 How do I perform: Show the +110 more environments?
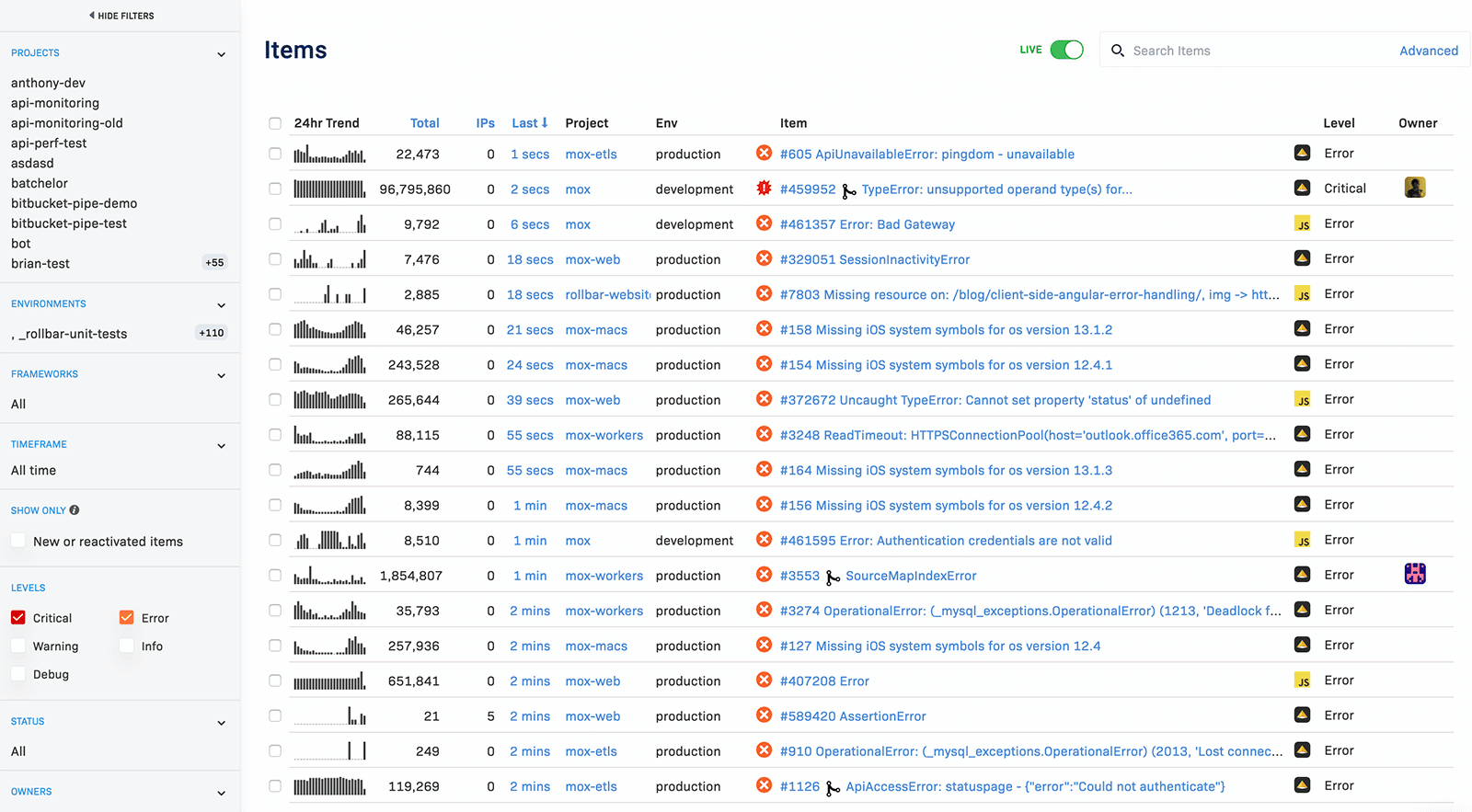pos(212,333)
